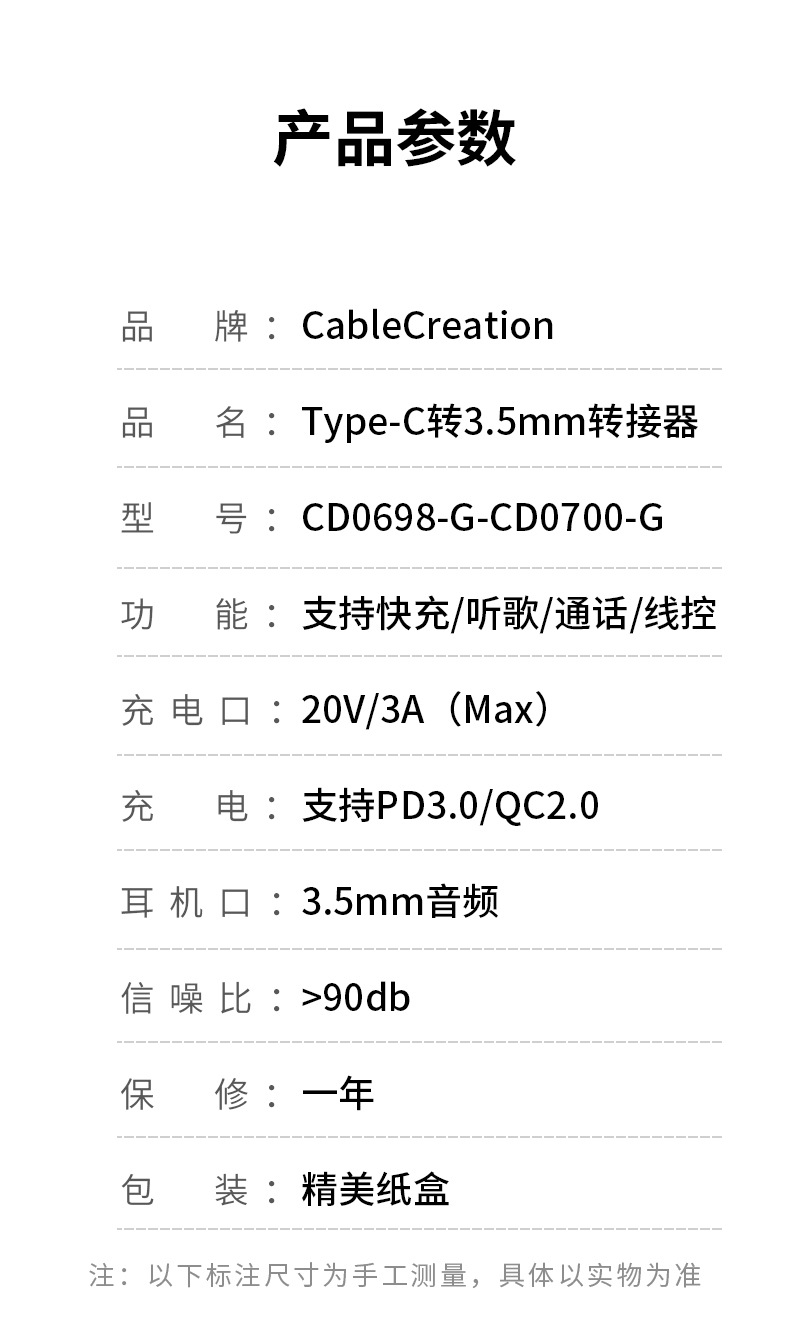Click the 品牌 label
Image resolution: width=790 pixels, height=1343 pixels.
[185, 326]
